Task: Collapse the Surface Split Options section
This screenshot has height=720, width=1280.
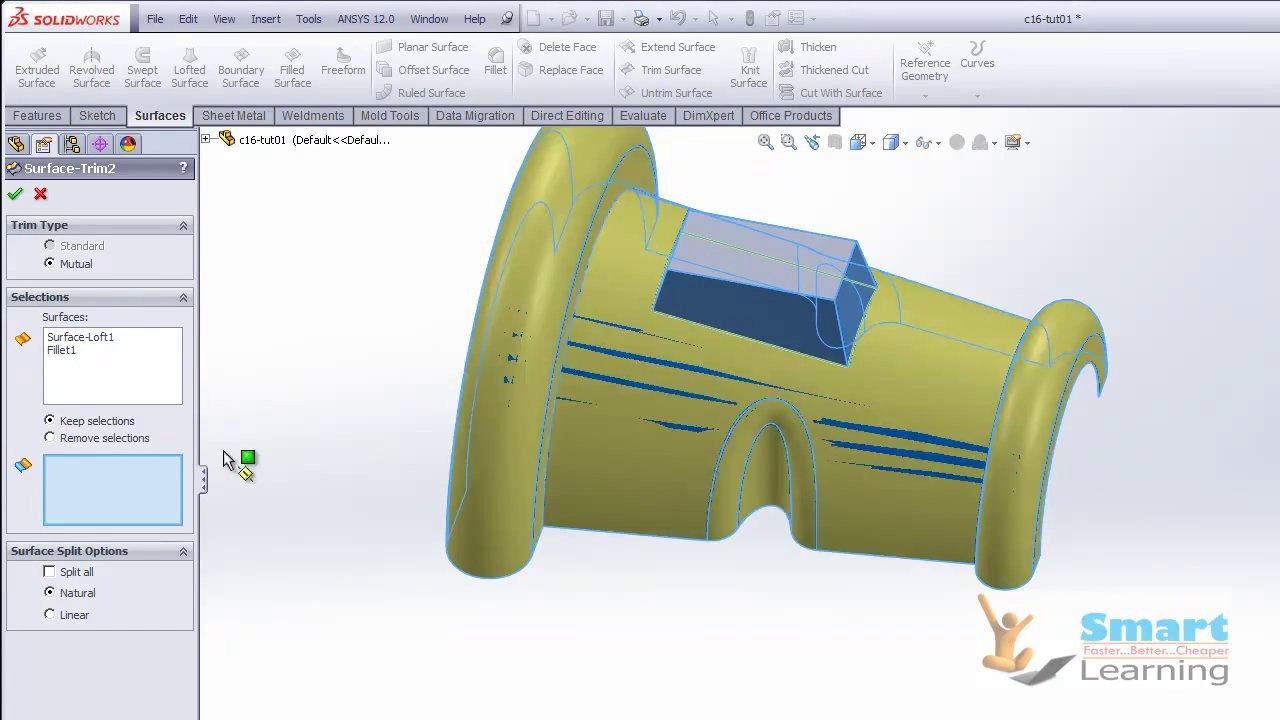Action: point(183,551)
